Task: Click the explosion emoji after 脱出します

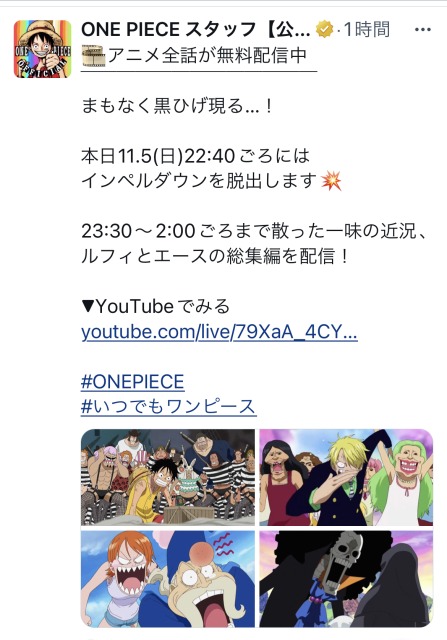Action: [331, 181]
